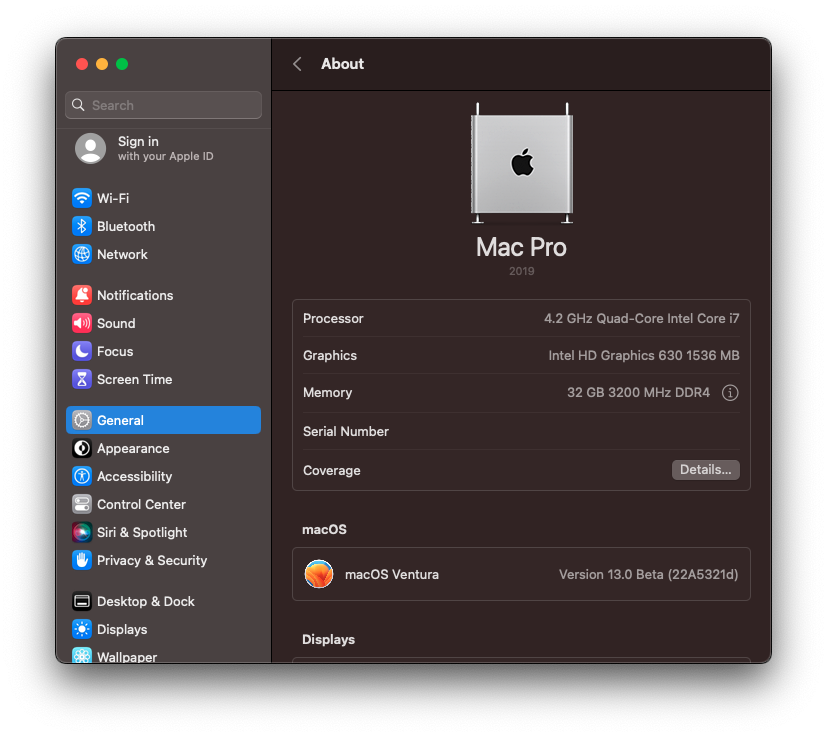Click the About pane title
The width and height of the screenshot is (827, 737).
coord(342,64)
